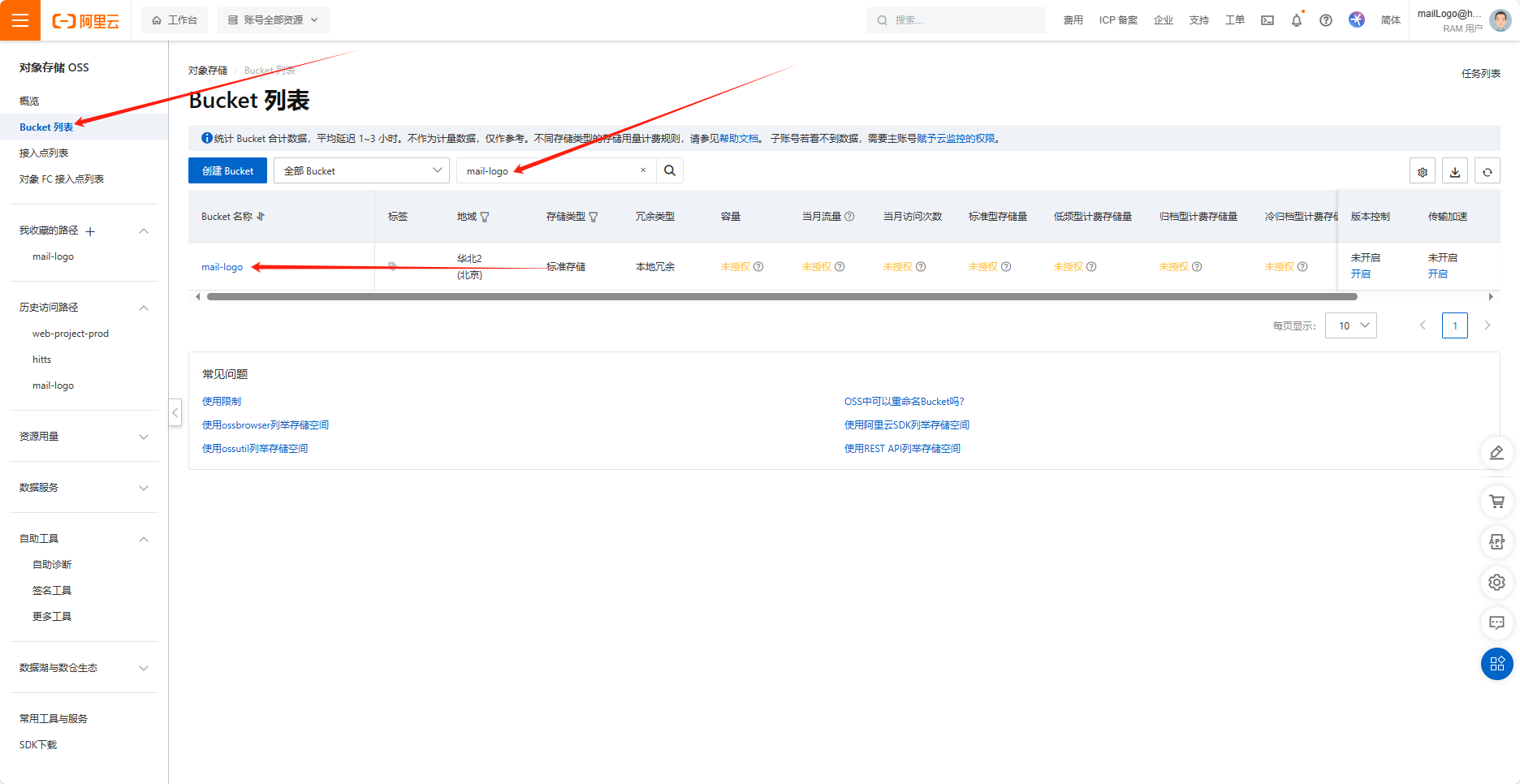
Task: Select 概览 in the sidebar
Action: point(29,101)
